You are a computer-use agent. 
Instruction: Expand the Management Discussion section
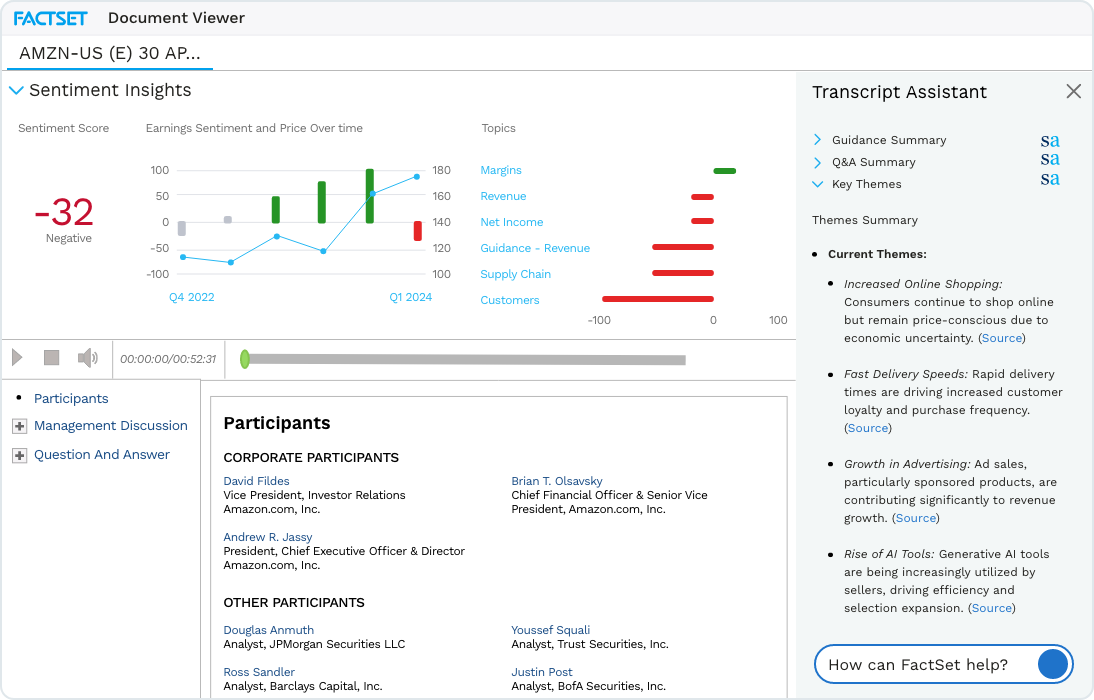pos(18,426)
